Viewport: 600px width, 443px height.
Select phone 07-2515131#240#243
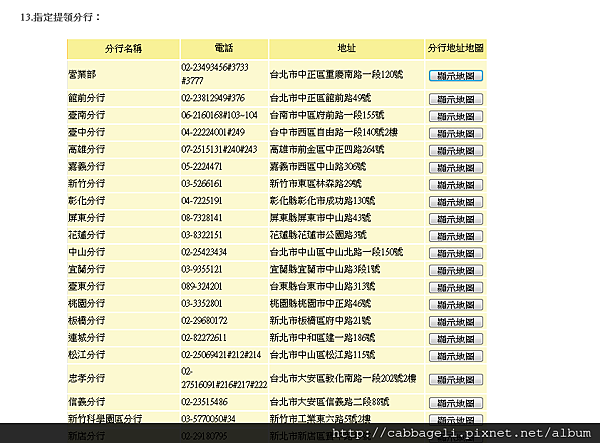pos(219,150)
